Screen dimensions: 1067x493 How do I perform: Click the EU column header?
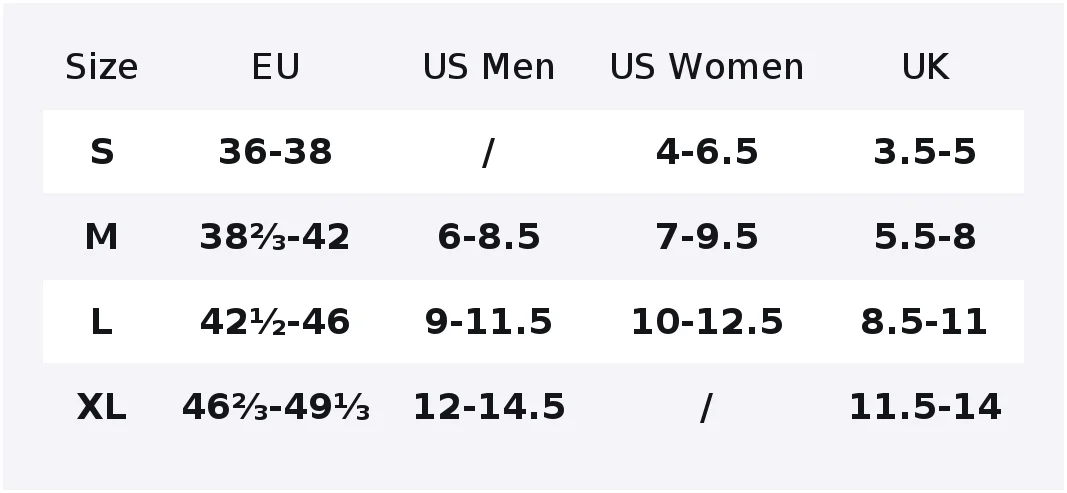276,67
